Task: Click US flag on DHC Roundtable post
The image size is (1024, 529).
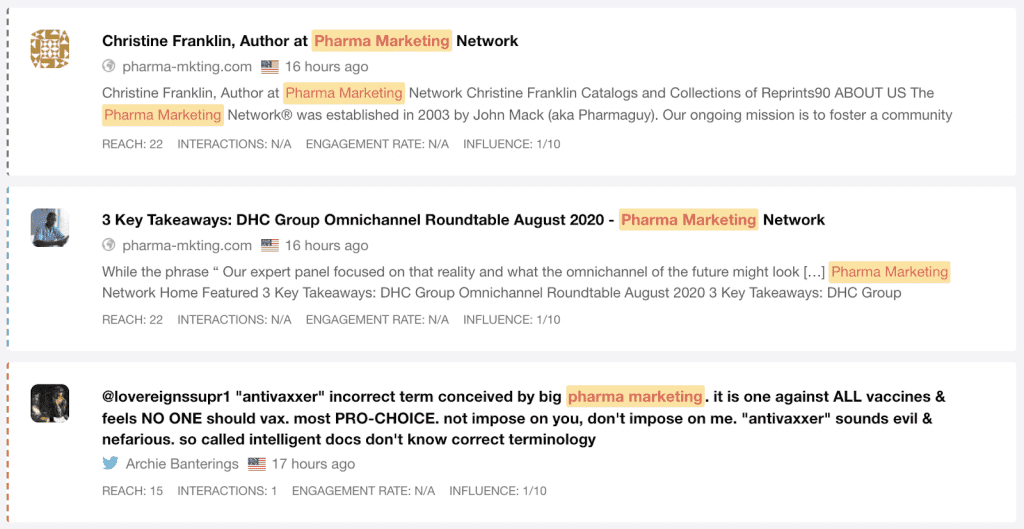Action: (270, 246)
